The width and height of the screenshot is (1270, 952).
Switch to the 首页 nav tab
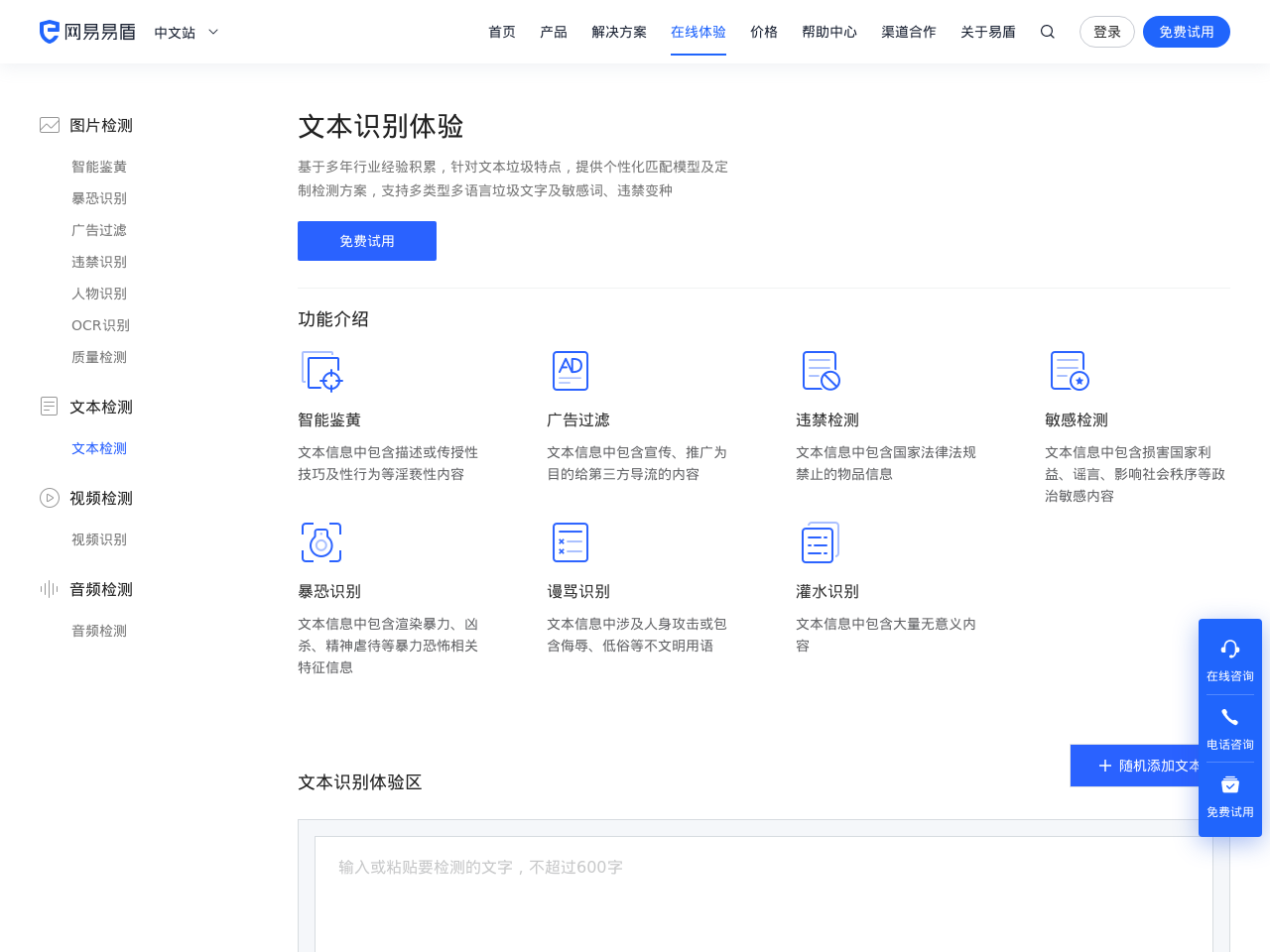501,31
